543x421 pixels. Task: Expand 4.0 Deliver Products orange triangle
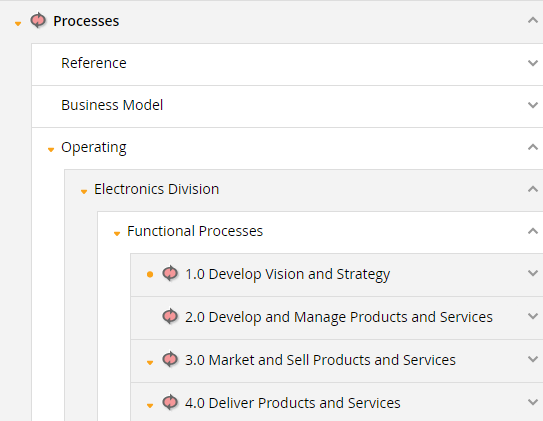coord(150,405)
